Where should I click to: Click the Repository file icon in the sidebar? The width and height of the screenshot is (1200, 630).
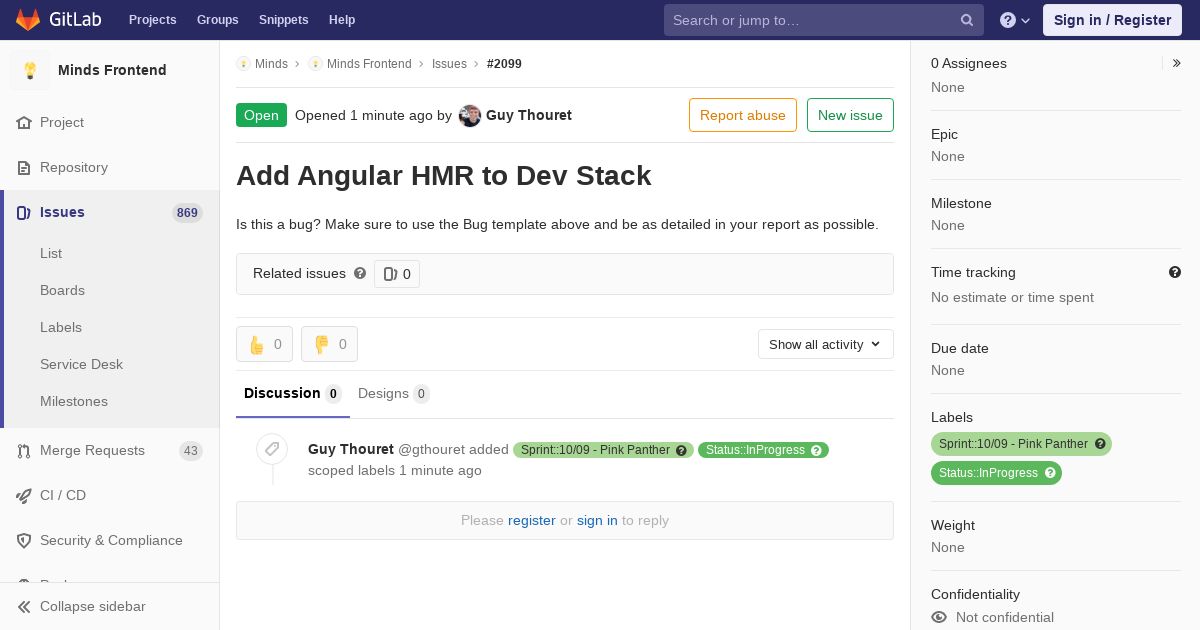click(24, 168)
